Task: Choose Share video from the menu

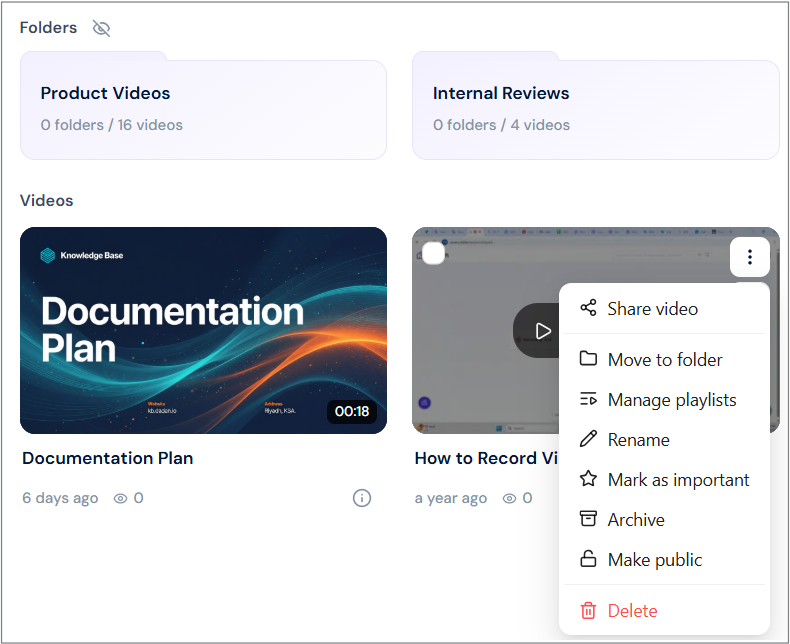Action: 664,308
